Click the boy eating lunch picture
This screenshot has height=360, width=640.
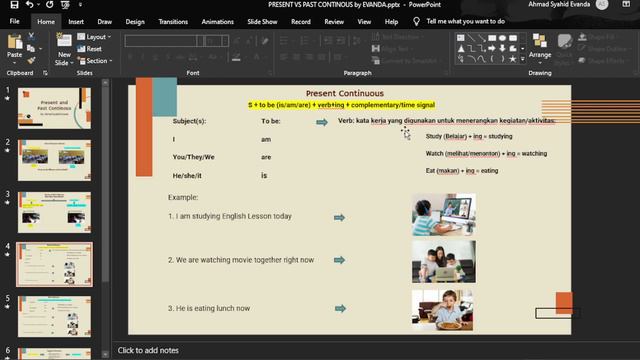(x=442, y=310)
